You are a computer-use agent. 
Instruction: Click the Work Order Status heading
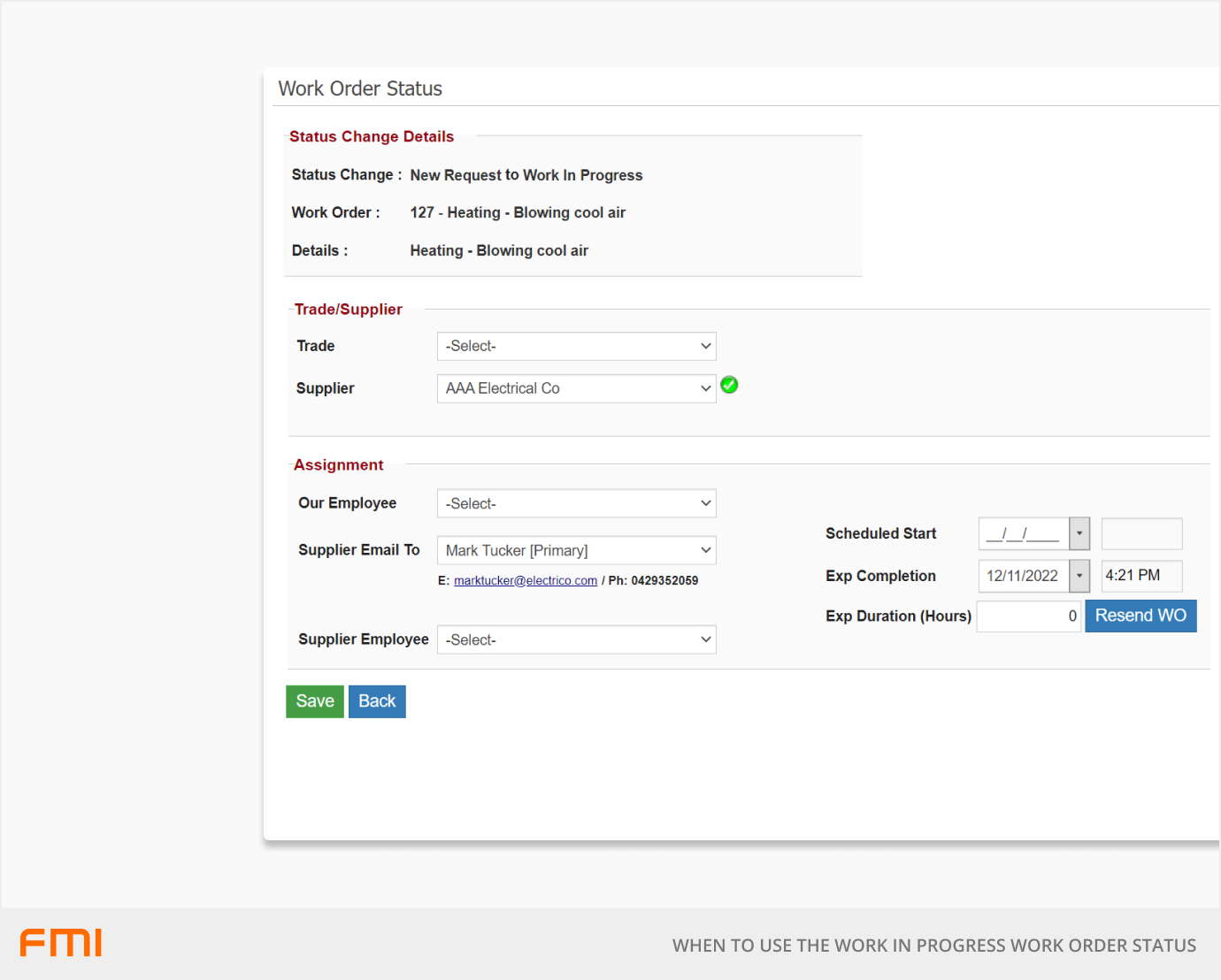click(x=360, y=88)
